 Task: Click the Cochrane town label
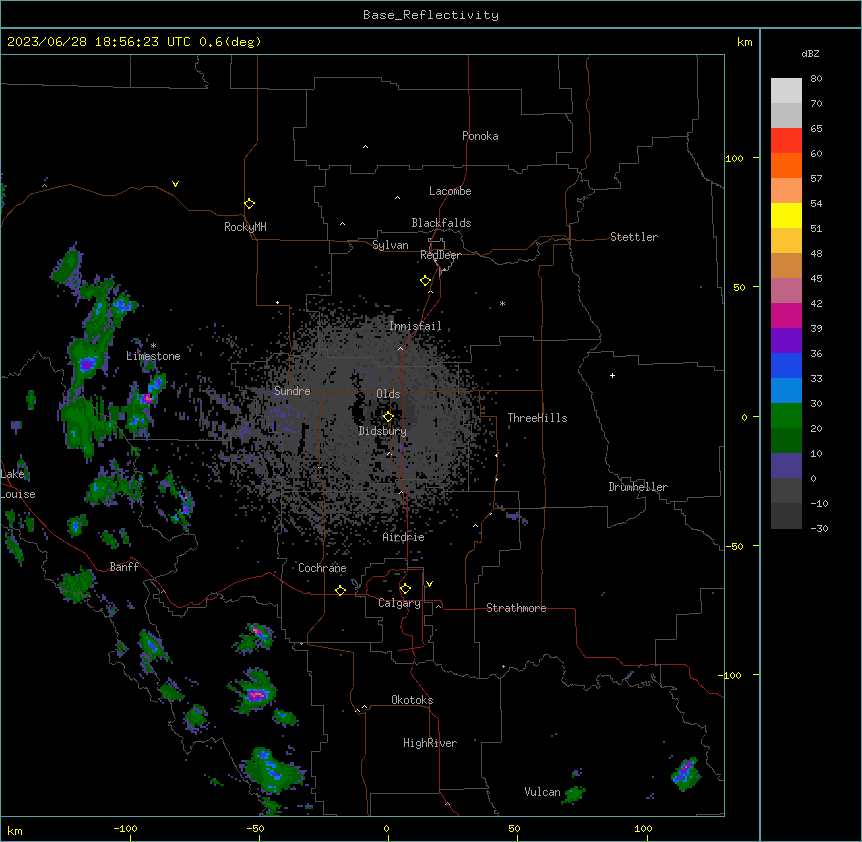click(322, 568)
